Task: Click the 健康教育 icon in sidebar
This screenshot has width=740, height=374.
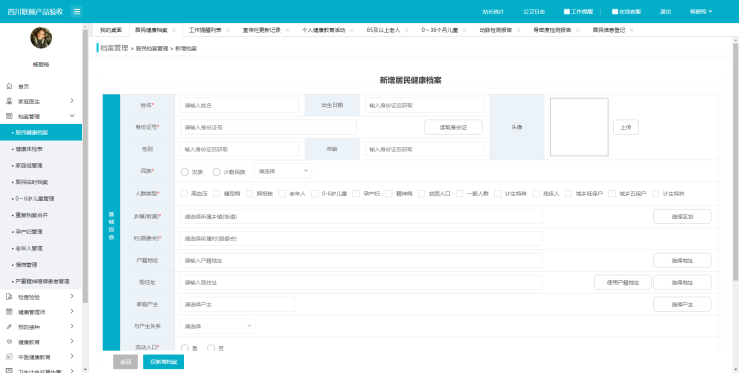Action: [x=9, y=342]
